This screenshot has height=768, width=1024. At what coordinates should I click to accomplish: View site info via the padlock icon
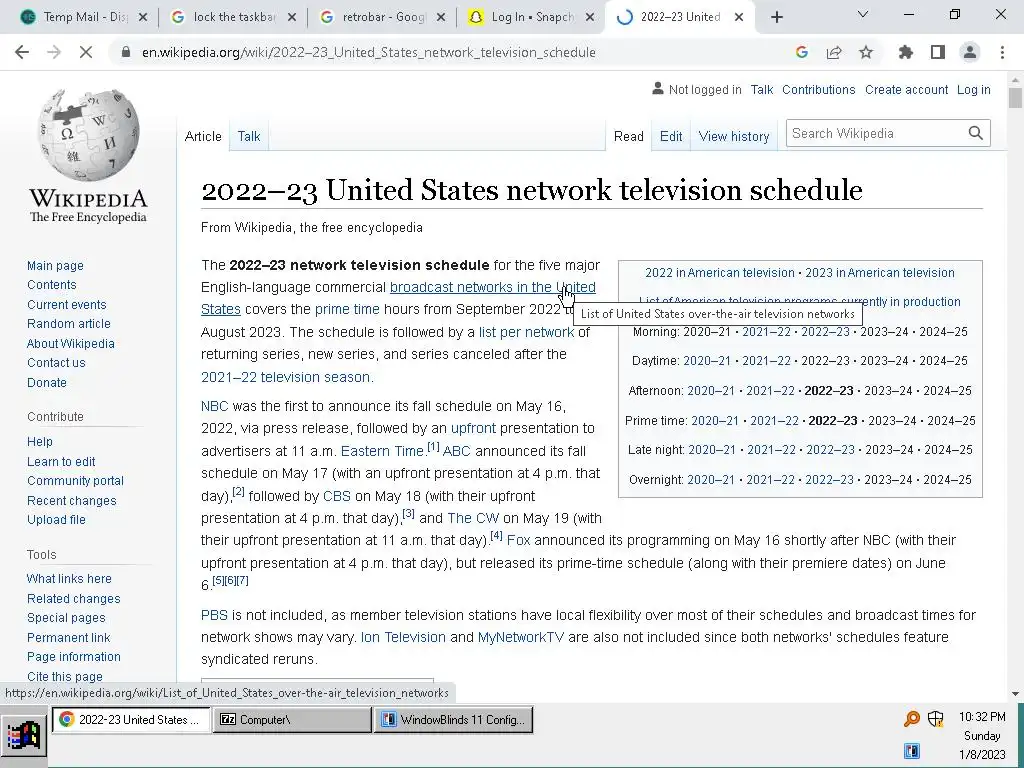(126, 52)
